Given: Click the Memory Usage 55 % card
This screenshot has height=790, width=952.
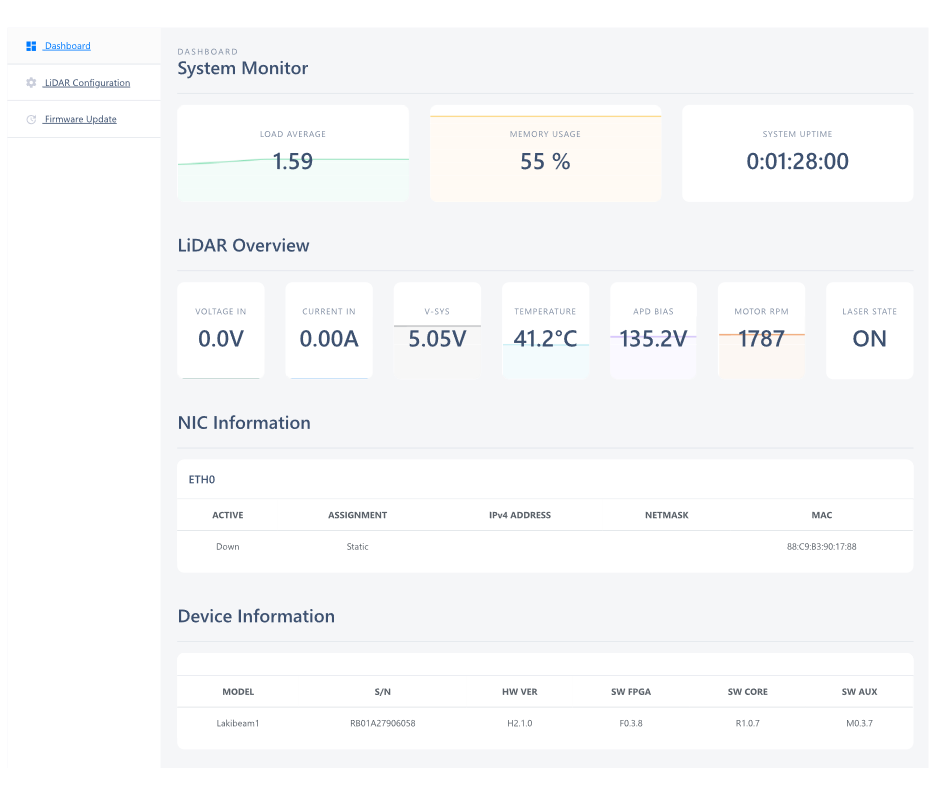Looking at the screenshot, I should pyautogui.click(x=545, y=154).
